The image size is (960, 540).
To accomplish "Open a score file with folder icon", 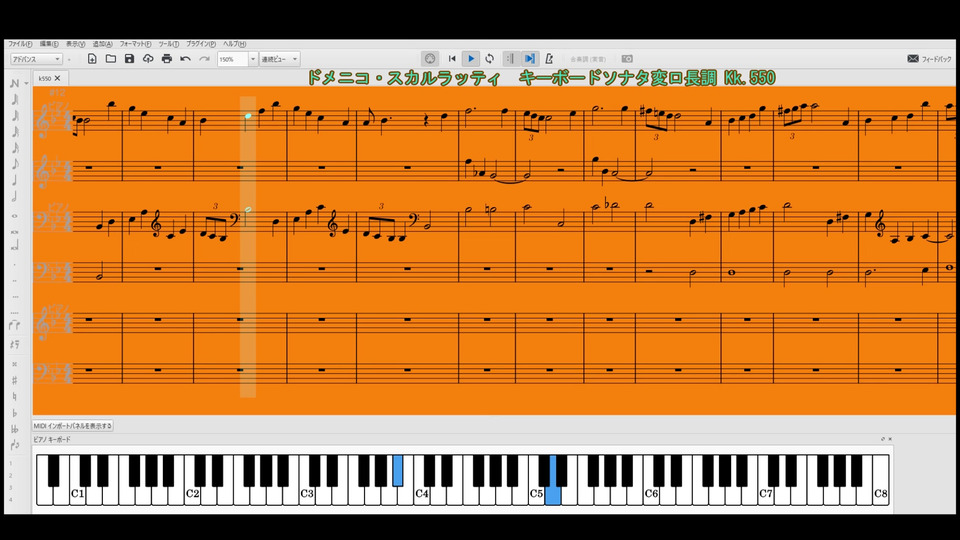I will click(x=111, y=59).
